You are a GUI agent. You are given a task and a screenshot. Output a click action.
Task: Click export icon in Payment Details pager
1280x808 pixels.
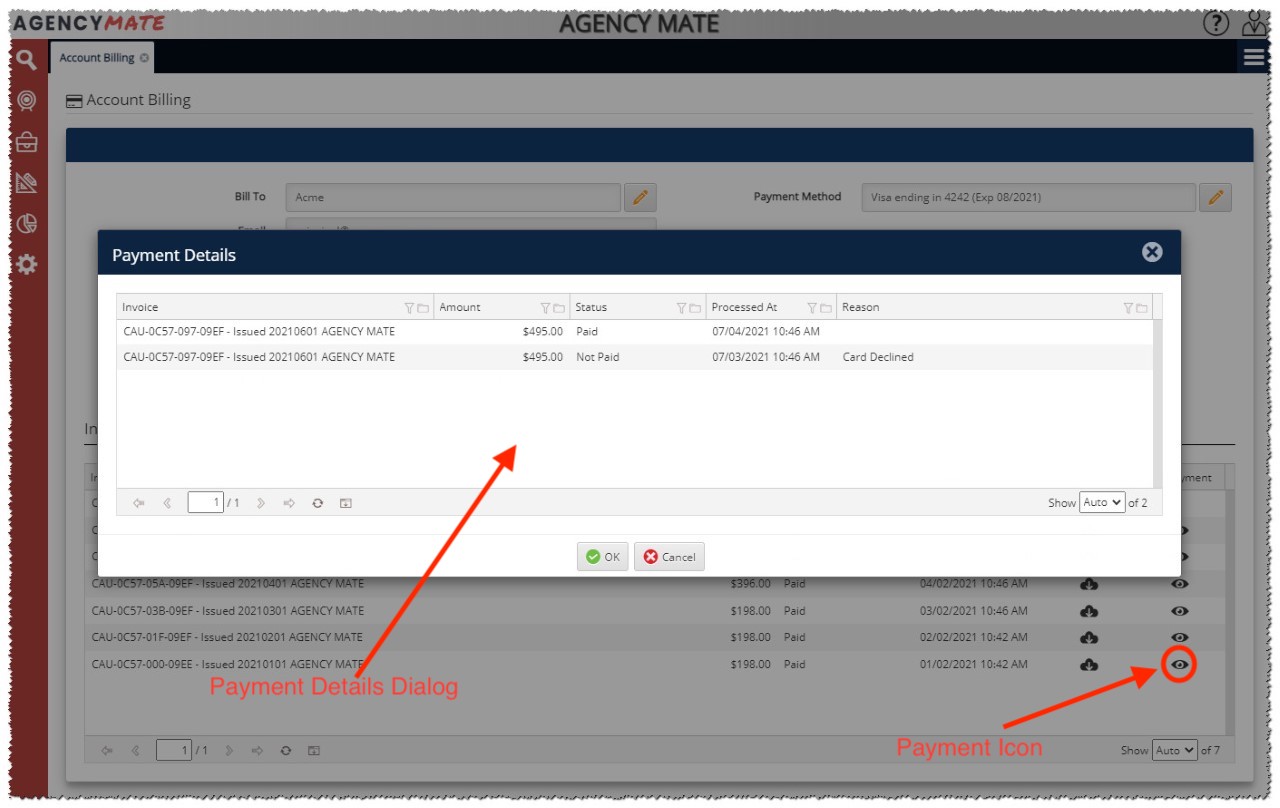pos(345,503)
